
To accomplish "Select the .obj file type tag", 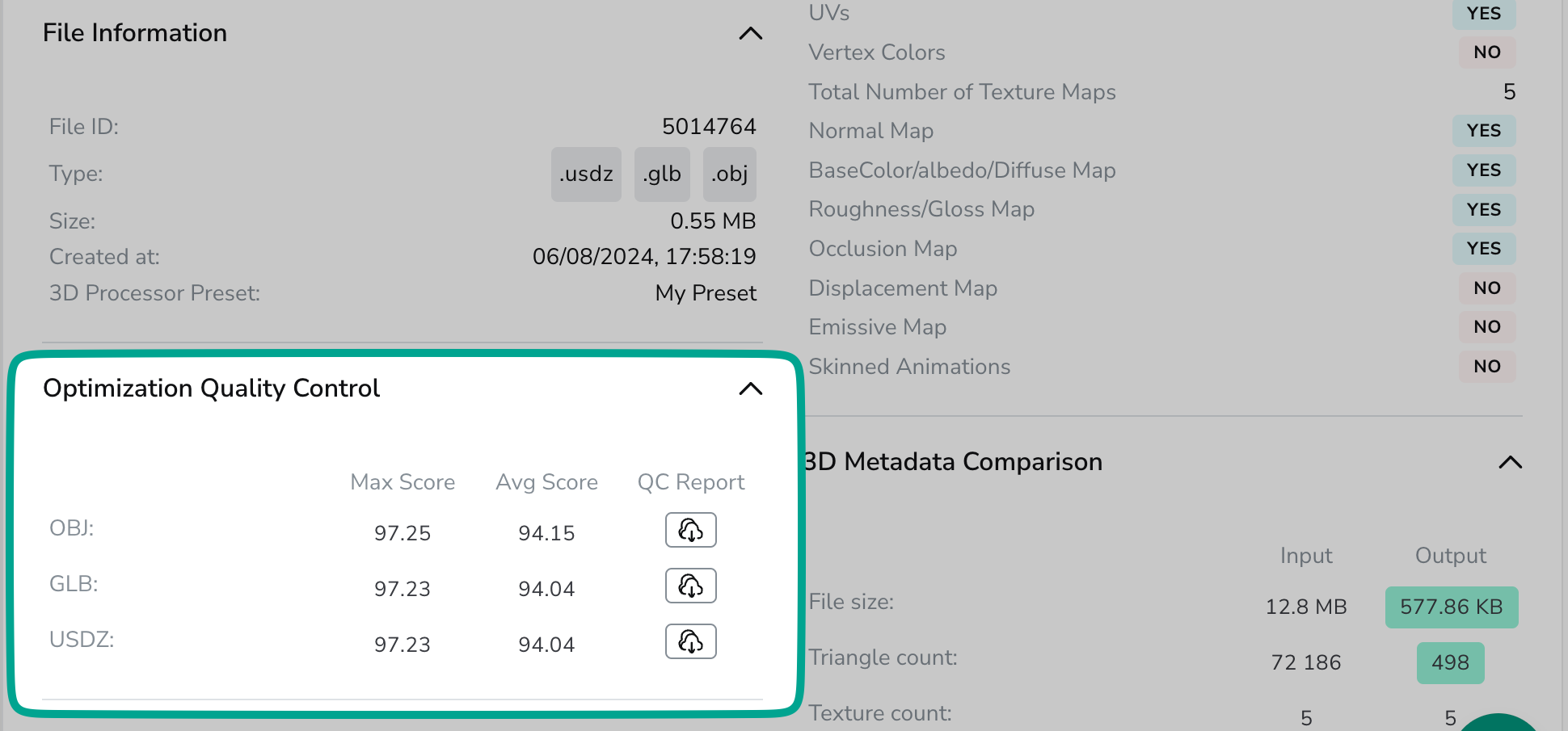I will pos(730,174).
